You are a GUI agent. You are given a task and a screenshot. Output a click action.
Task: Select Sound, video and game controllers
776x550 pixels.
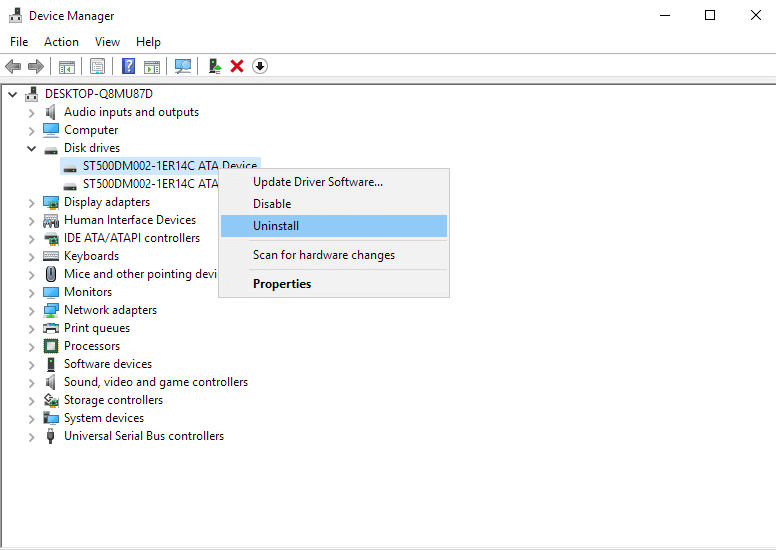(155, 382)
